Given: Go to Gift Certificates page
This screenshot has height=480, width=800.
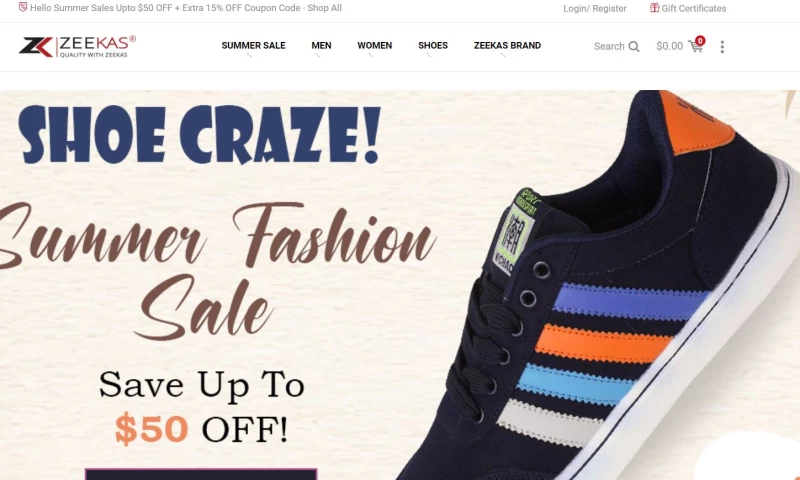Looking at the screenshot, I should (x=693, y=8).
